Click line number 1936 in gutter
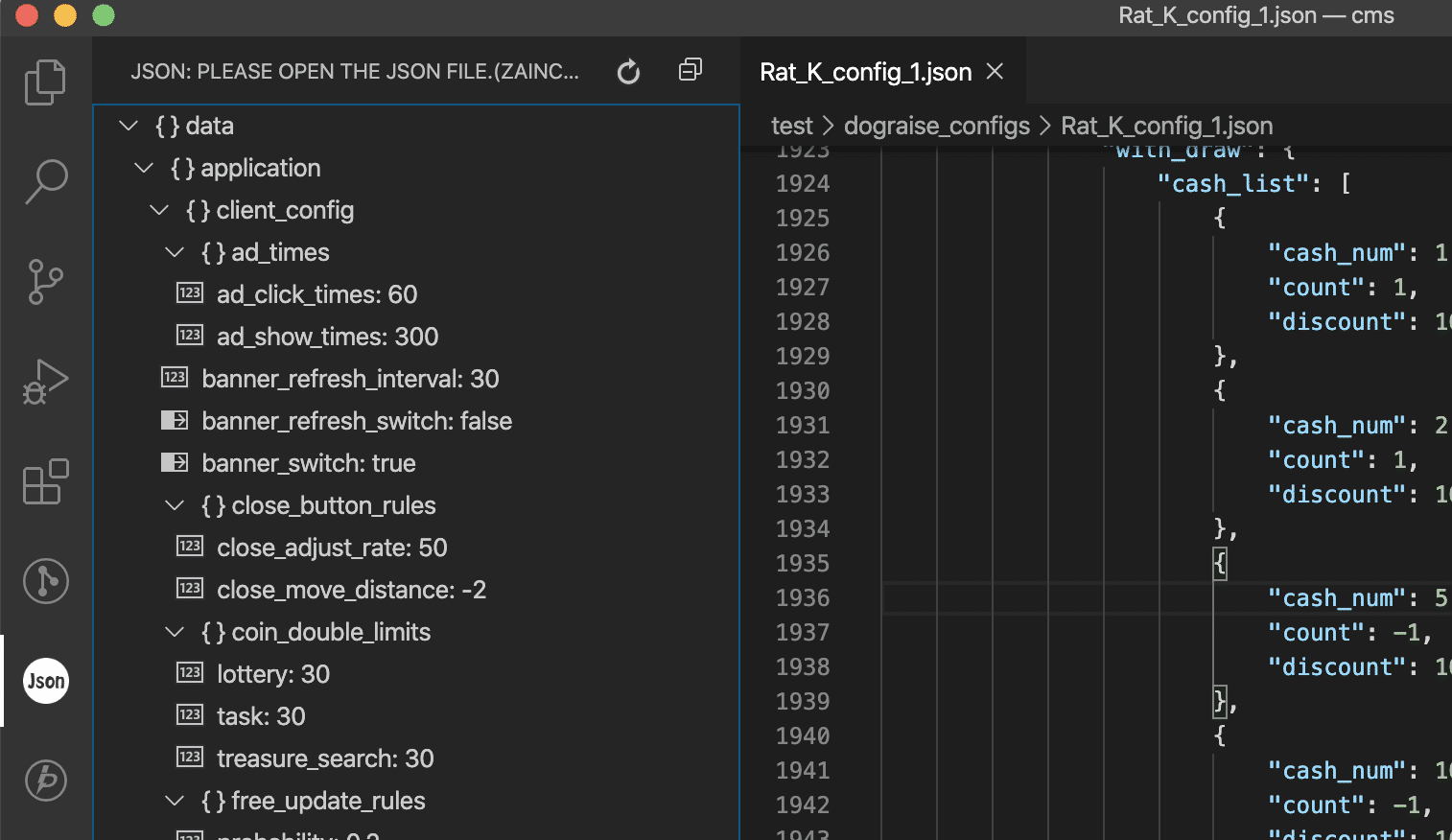Screen dimensions: 1452x840 coord(803,597)
